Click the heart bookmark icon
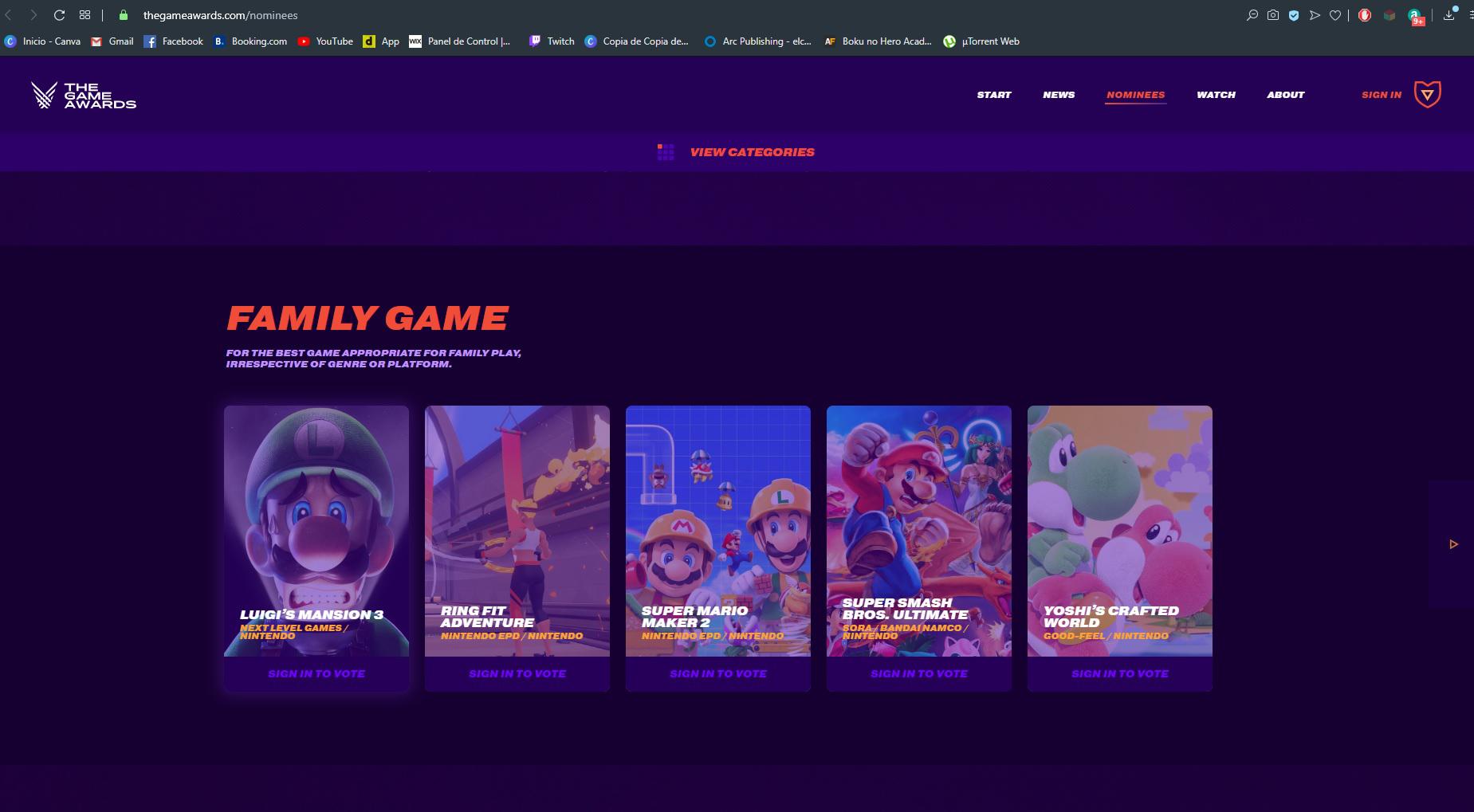The height and width of the screenshot is (812, 1474). [x=1335, y=15]
